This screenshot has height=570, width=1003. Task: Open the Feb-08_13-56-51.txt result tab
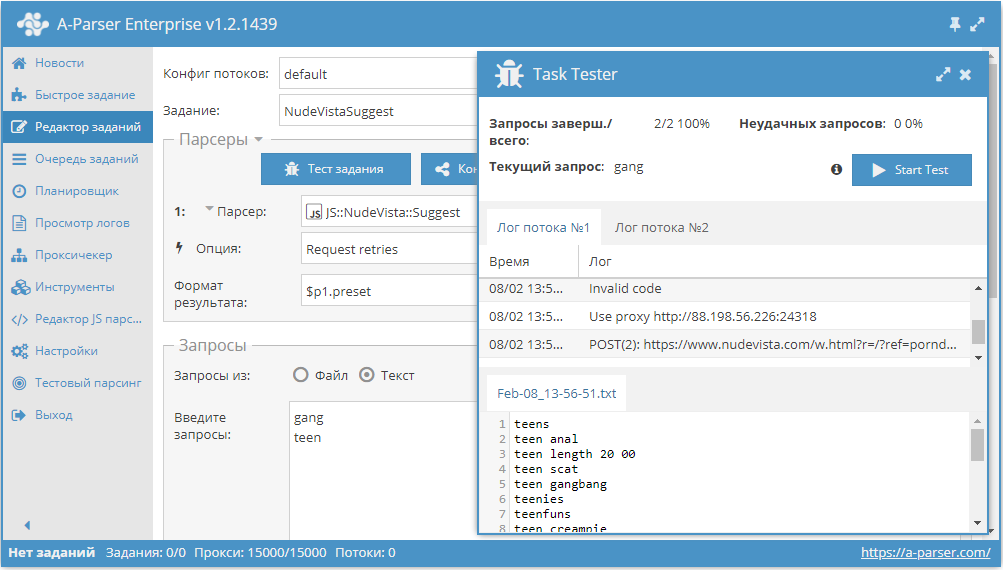point(557,393)
